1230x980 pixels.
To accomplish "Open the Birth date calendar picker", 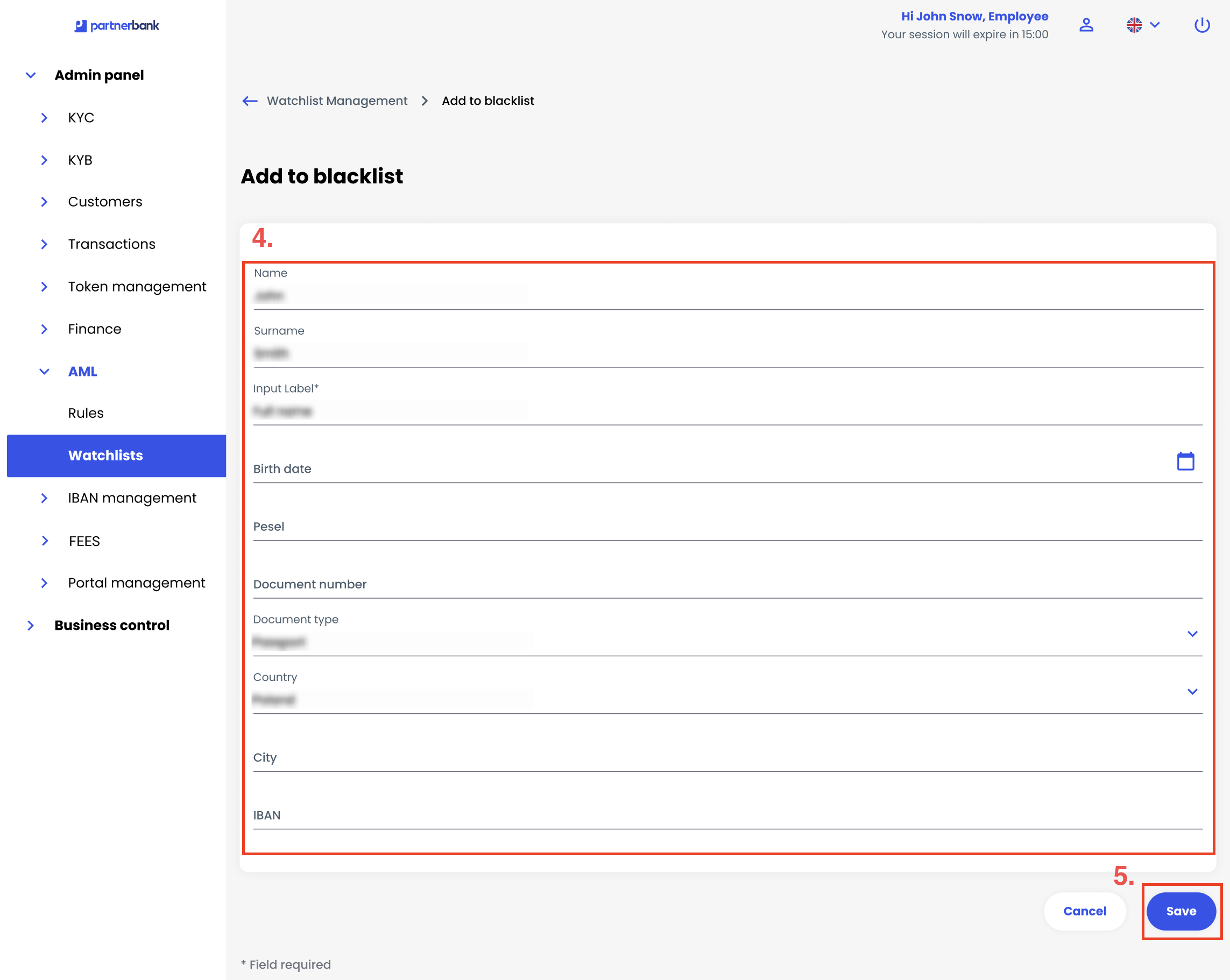I will [1185, 461].
